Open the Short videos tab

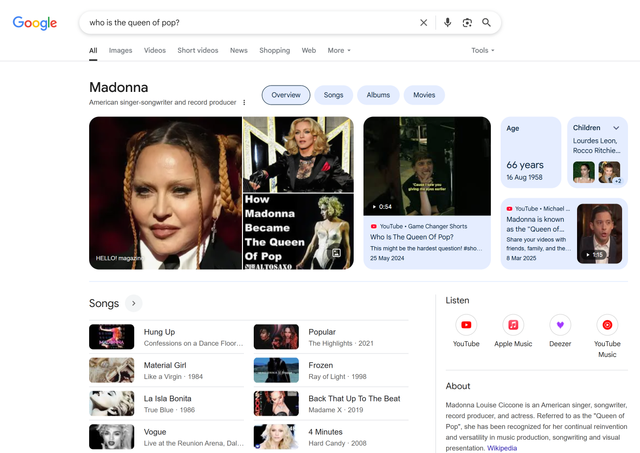tap(198, 51)
